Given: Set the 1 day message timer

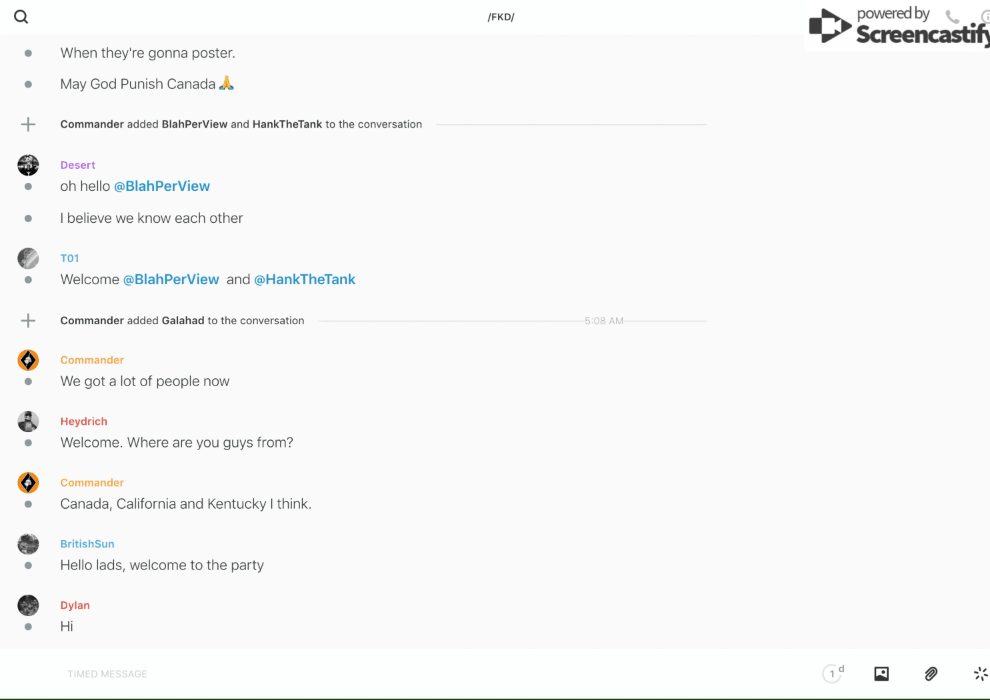Looking at the screenshot, I should pyautogui.click(x=833, y=674).
